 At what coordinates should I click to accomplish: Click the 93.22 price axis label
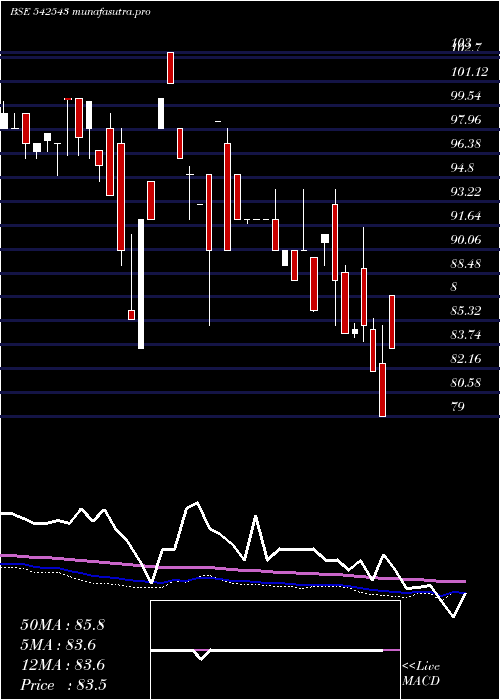tap(466, 192)
